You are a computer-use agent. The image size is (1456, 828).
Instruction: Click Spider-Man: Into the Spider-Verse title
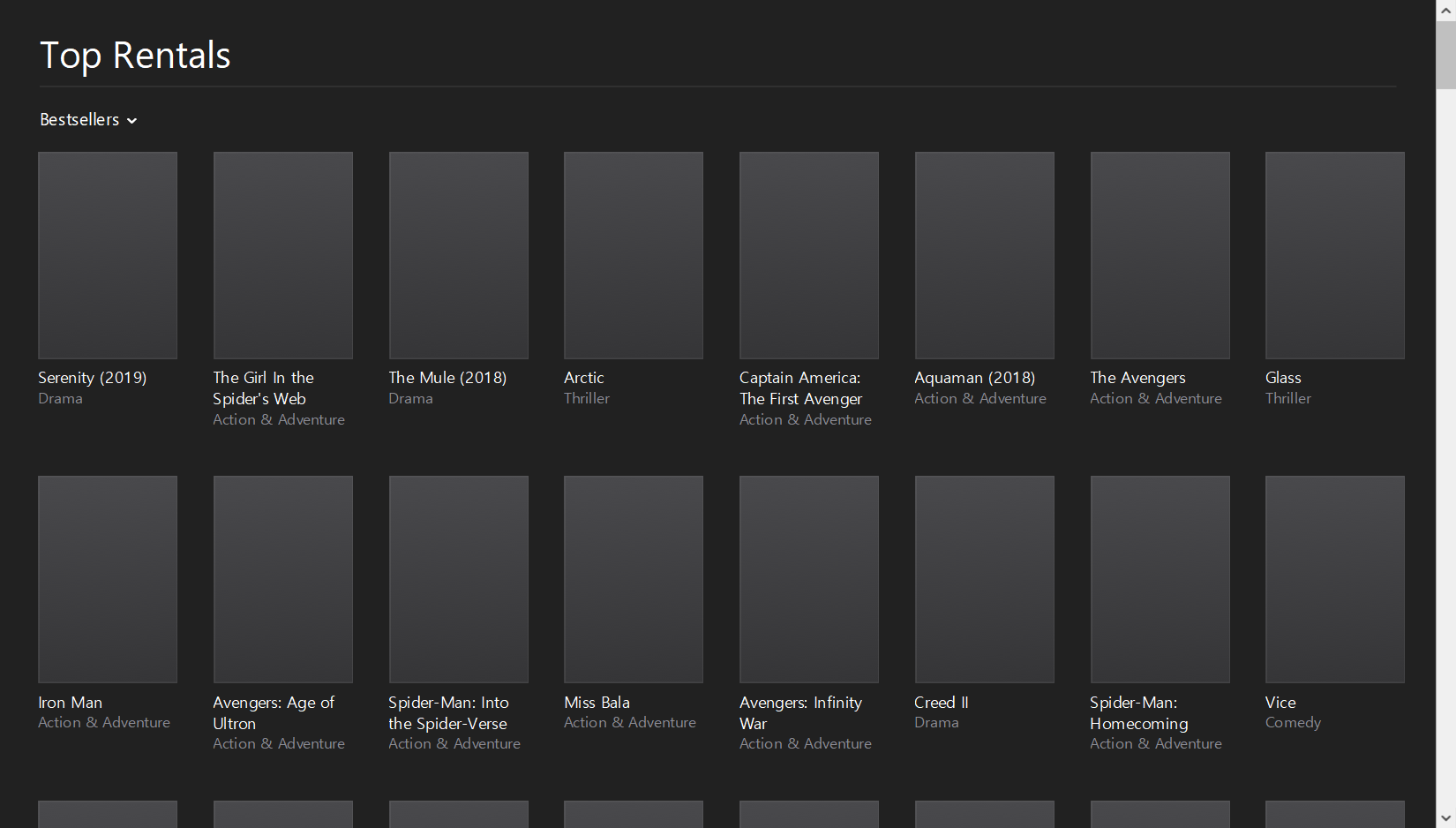coord(448,713)
